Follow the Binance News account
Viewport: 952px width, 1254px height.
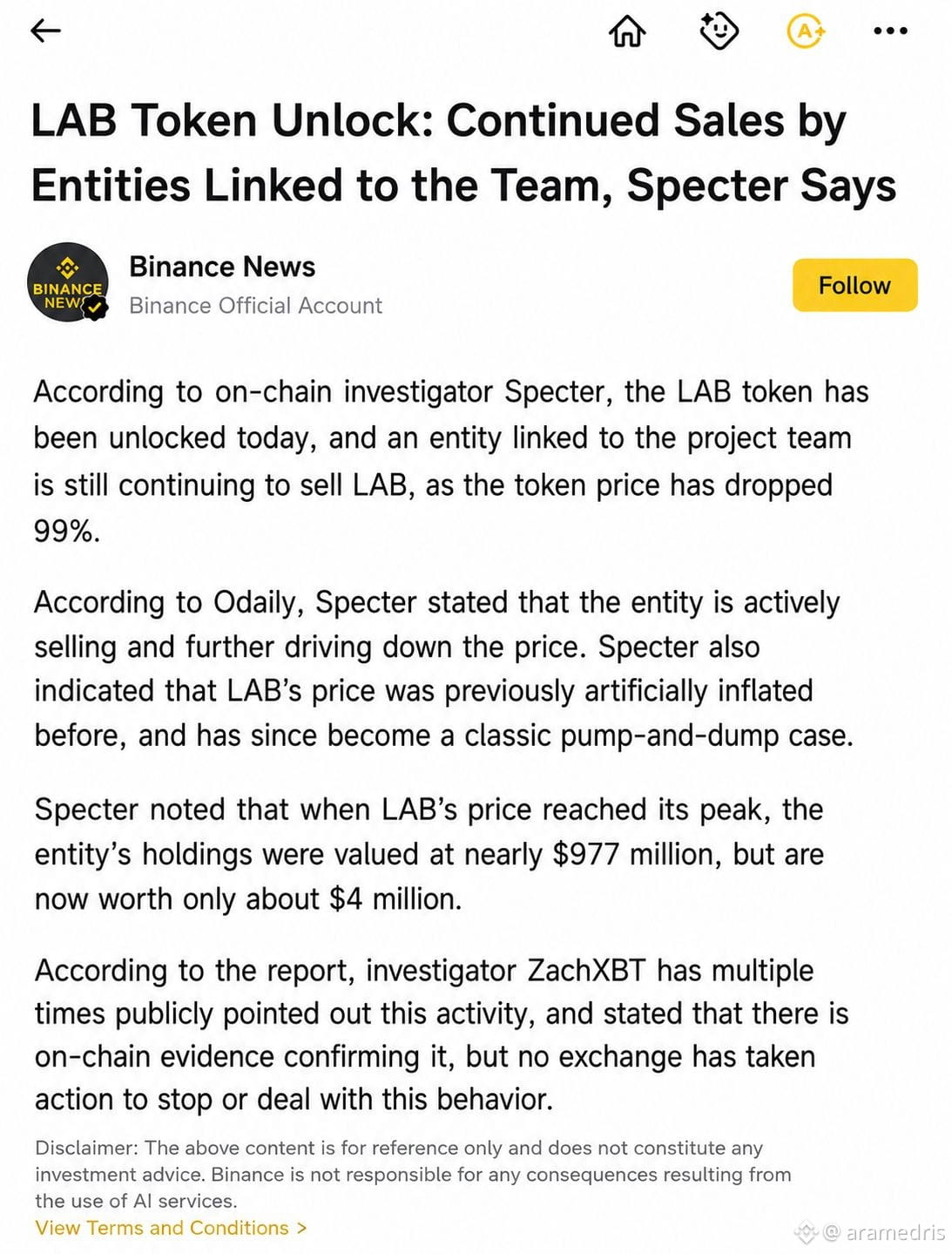(x=854, y=285)
